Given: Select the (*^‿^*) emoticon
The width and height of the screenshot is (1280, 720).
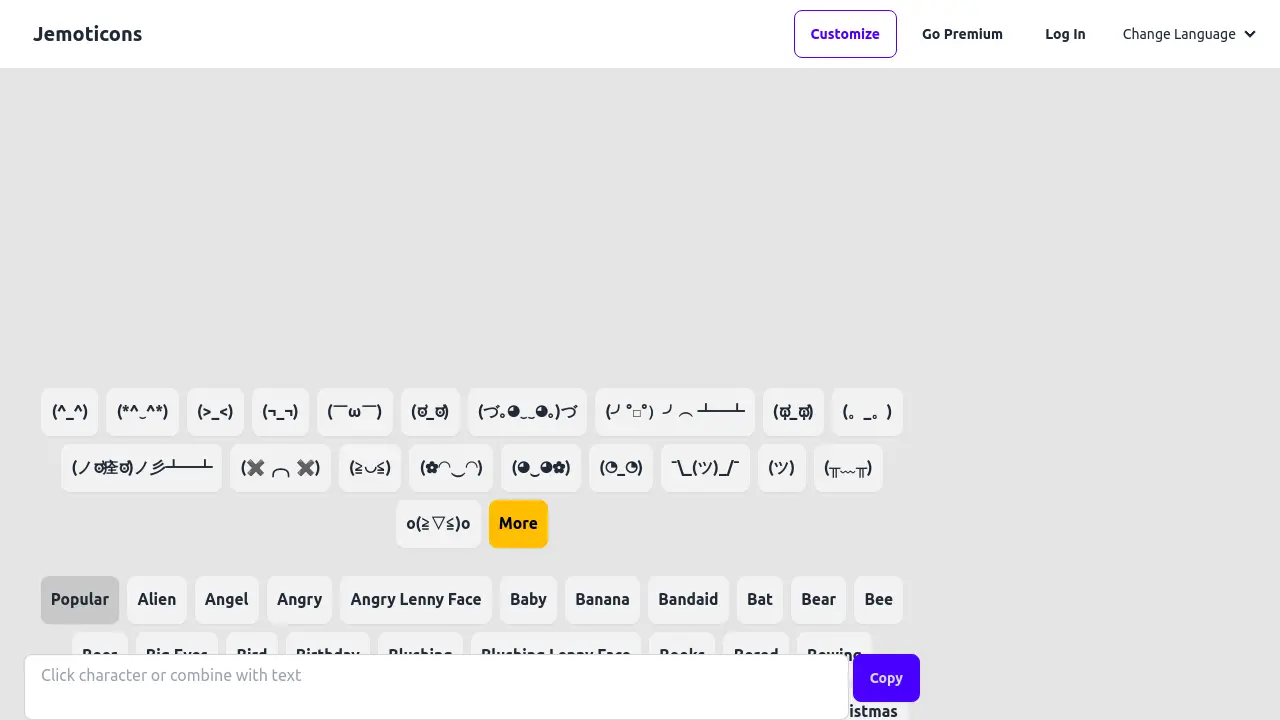Looking at the screenshot, I should 142,412.
